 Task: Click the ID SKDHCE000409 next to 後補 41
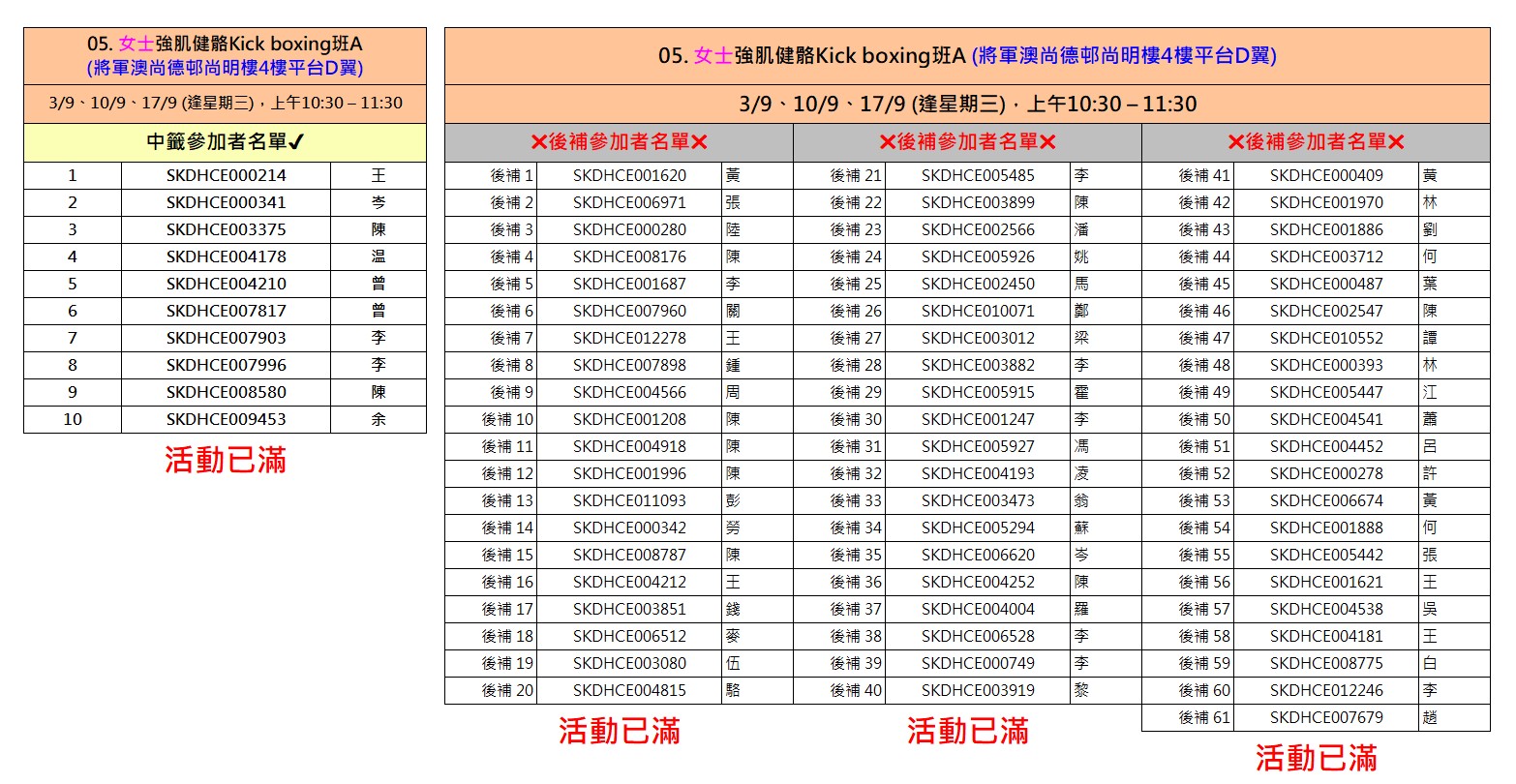click(x=1326, y=175)
